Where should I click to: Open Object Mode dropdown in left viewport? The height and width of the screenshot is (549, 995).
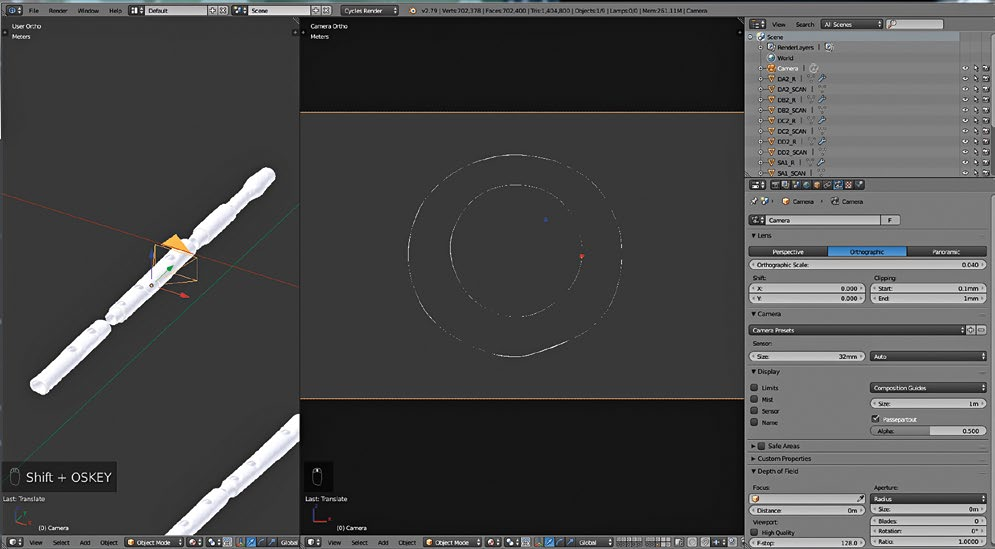[x=154, y=543]
